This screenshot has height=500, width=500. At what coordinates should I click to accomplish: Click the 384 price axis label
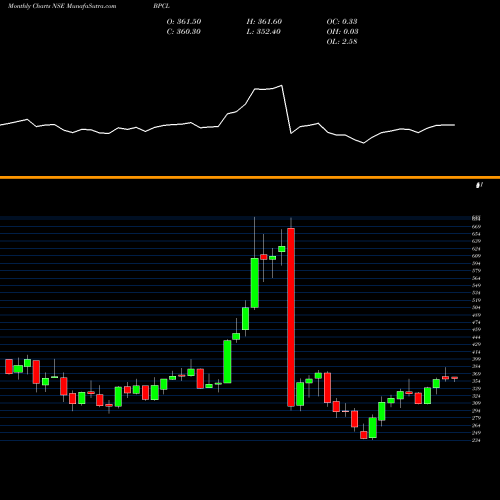(x=476, y=366)
